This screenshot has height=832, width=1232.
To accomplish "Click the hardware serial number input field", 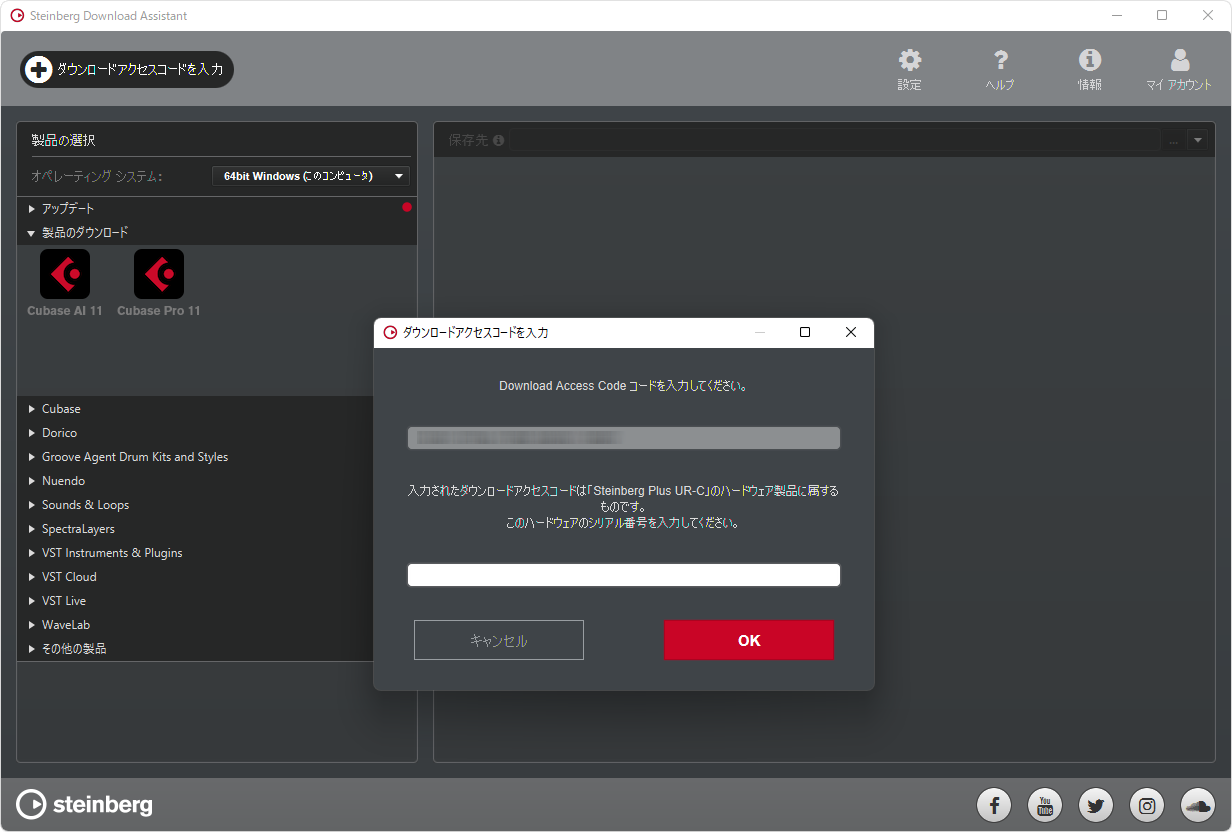I will pos(624,575).
